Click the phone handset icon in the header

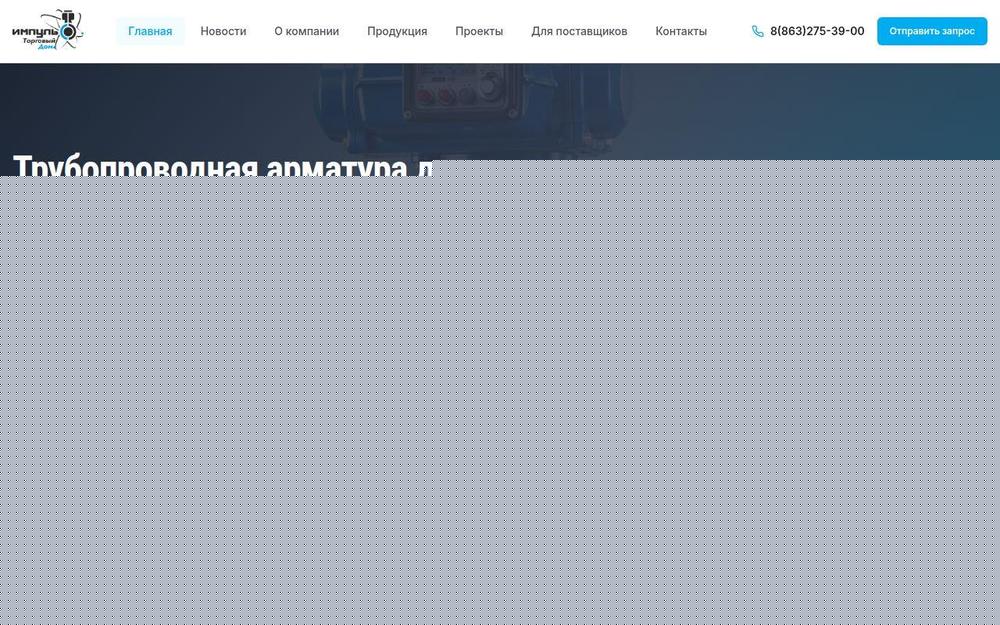point(758,31)
